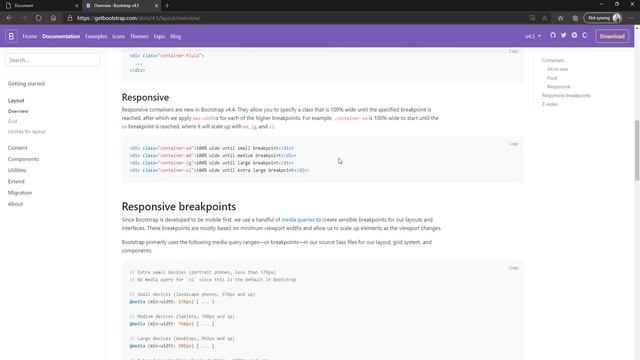The height and width of the screenshot is (360, 640).
Task: Follow the media queries link
Action: [298, 220]
